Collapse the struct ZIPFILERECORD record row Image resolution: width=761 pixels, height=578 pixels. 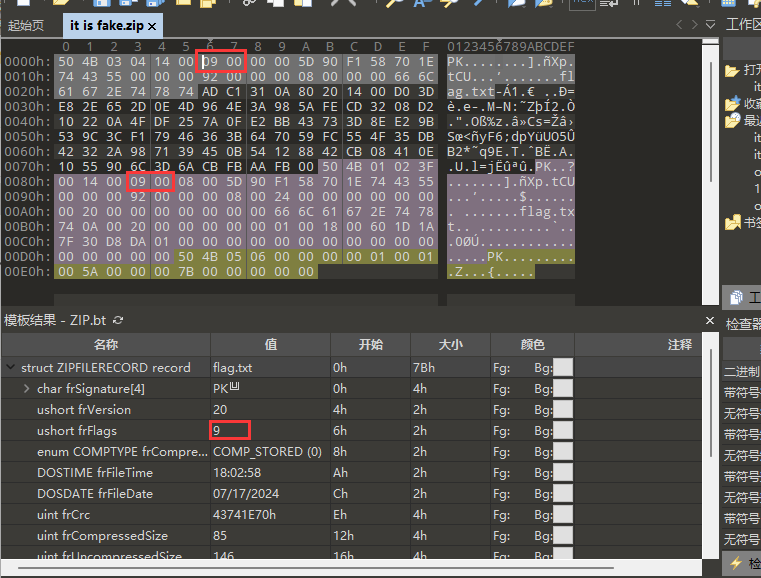click(x=10, y=367)
